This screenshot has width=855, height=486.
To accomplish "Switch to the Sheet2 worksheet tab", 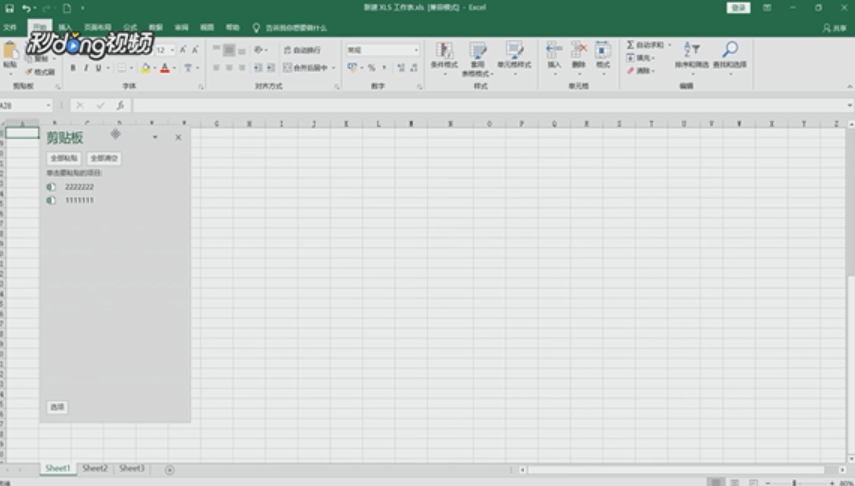I will [x=95, y=469].
